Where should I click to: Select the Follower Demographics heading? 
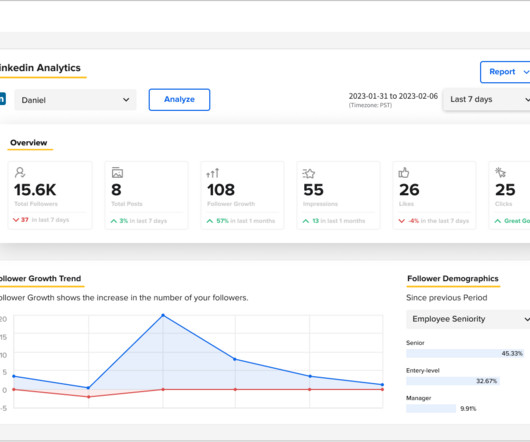point(453,279)
